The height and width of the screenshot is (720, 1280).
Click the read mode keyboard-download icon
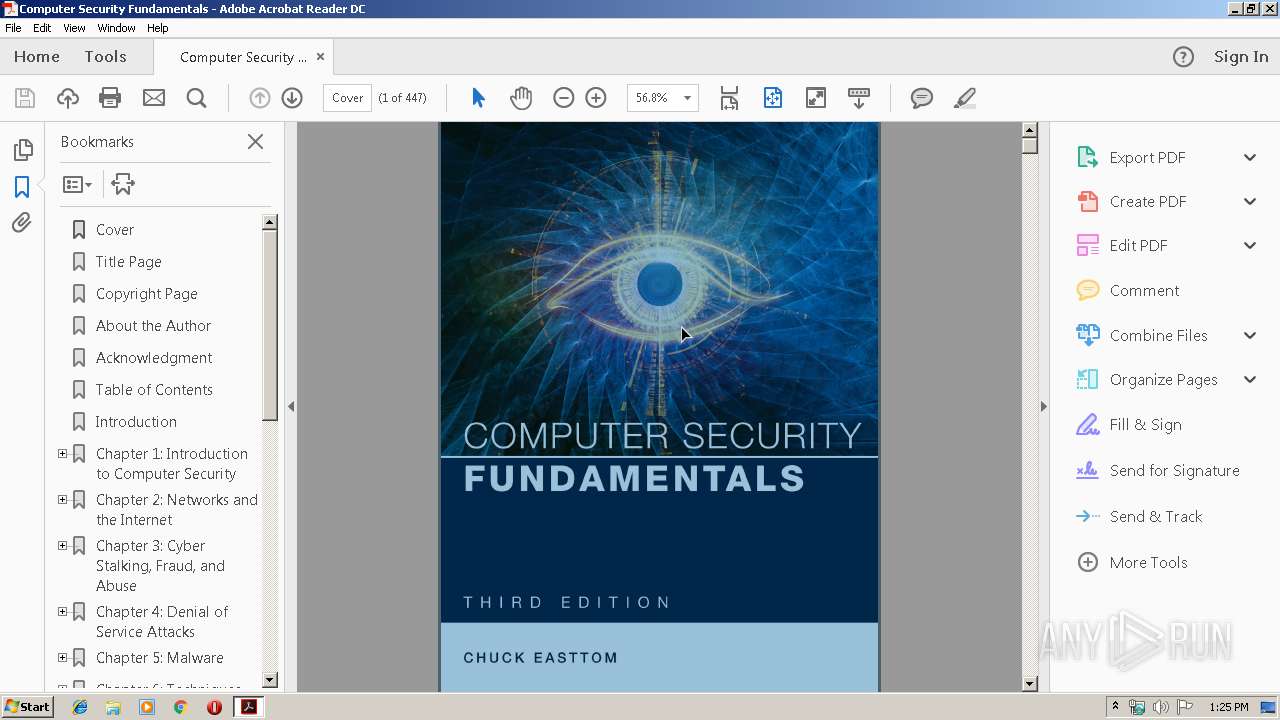point(859,98)
